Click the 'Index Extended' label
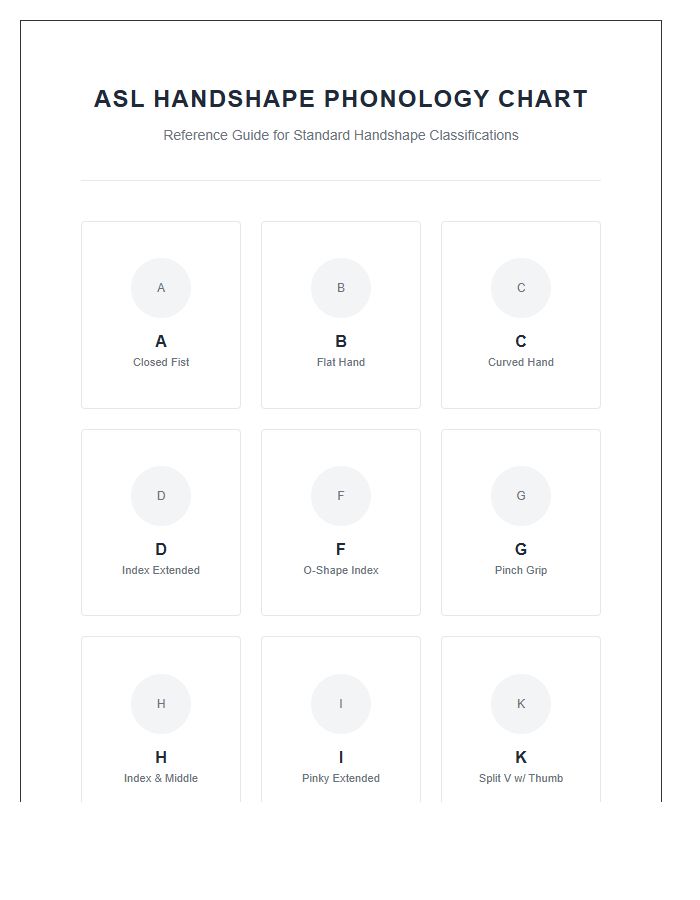The height and width of the screenshot is (900, 700). click(x=161, y=570)
